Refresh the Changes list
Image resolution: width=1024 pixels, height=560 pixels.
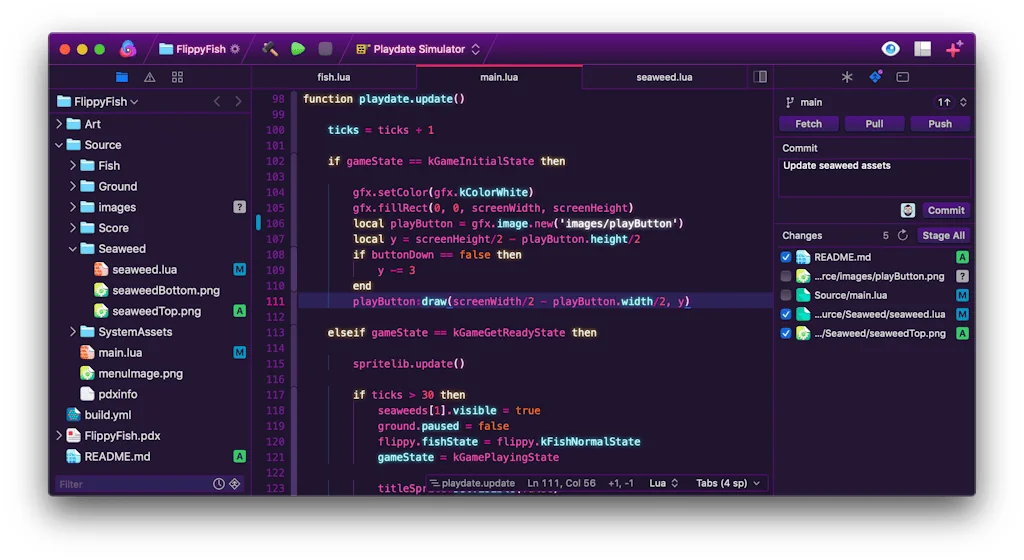[x=903, y=235]
